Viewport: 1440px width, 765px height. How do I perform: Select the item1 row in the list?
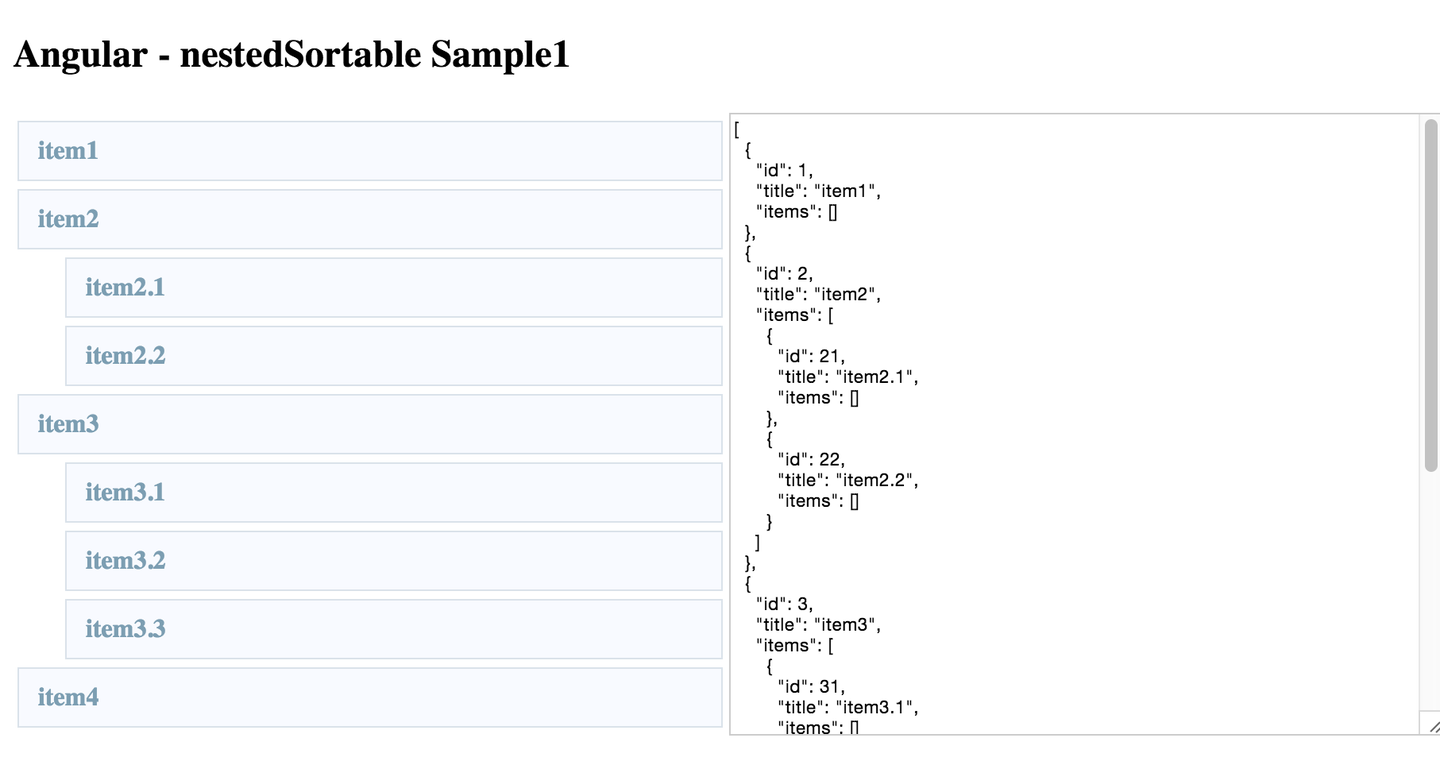pos(369,151)
